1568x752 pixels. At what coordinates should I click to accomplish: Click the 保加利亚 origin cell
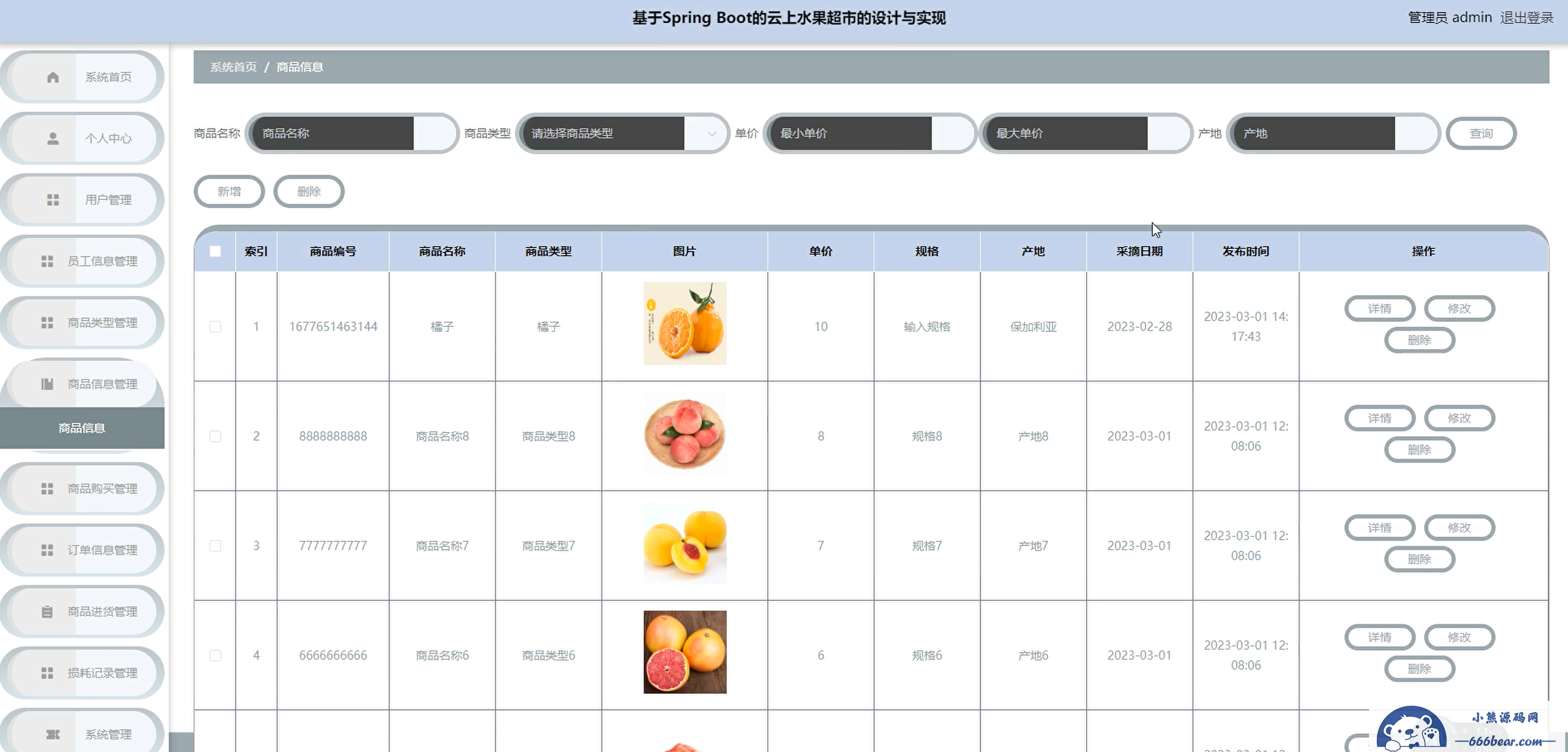[x=1033, y=327]
